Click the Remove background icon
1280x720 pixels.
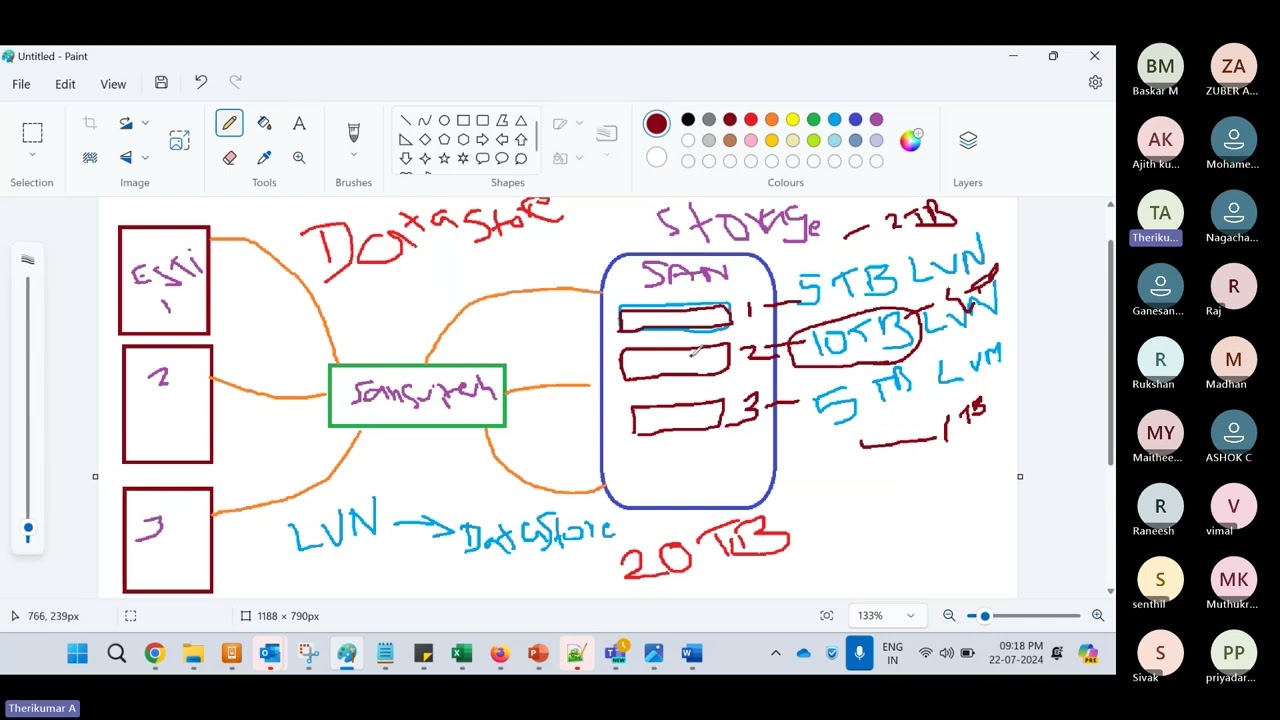pyautogui.click(x=90, y=157)
